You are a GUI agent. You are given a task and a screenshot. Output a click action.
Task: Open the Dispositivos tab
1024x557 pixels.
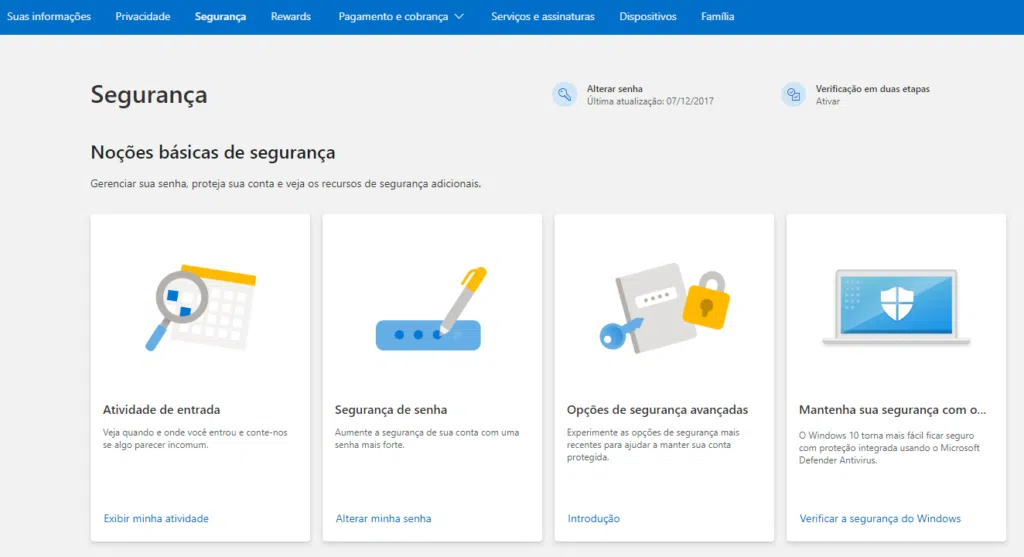[x=648, y=16]
